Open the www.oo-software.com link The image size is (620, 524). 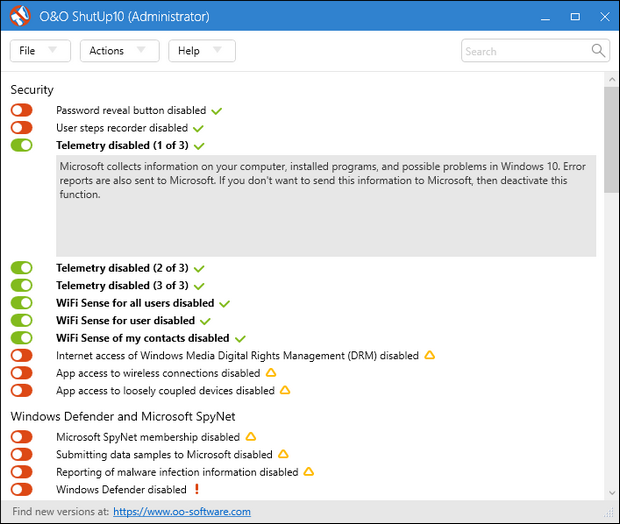click(x=182, y=512)
